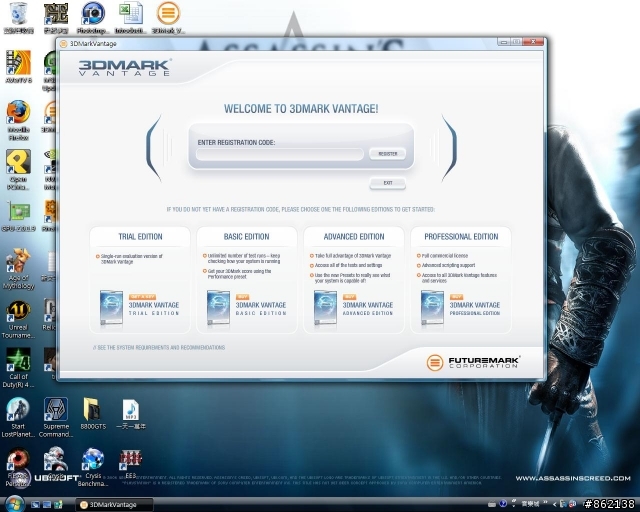The width and height of the screenshot is (640, 512).
Task: Open the Excel spreadsheet file on desktop
Action: click(x=131, y=13)
